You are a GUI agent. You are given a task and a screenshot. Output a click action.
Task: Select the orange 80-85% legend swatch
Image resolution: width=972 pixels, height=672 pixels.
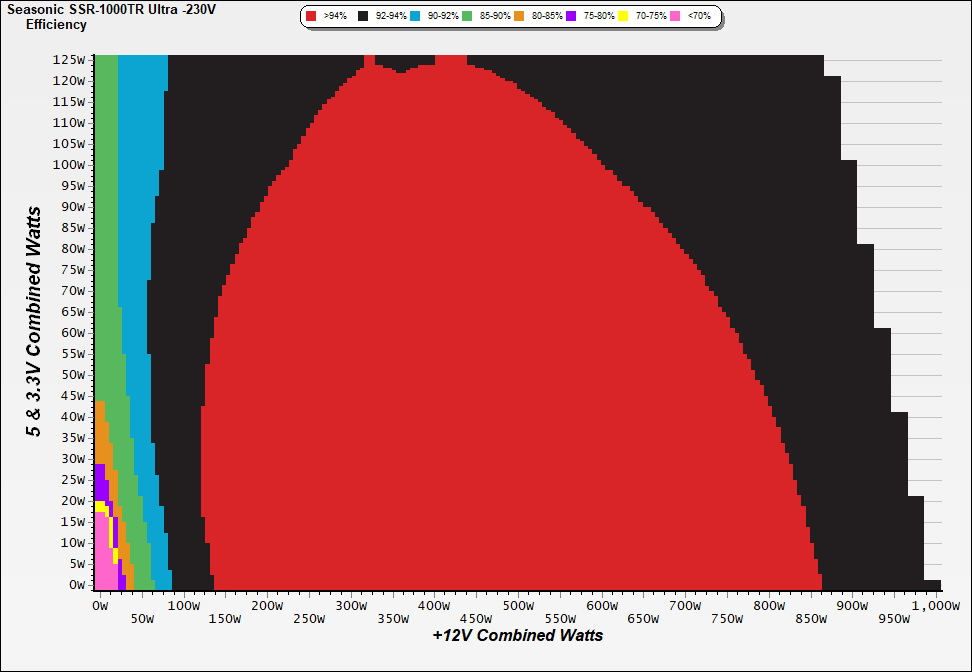coord(519,17)
